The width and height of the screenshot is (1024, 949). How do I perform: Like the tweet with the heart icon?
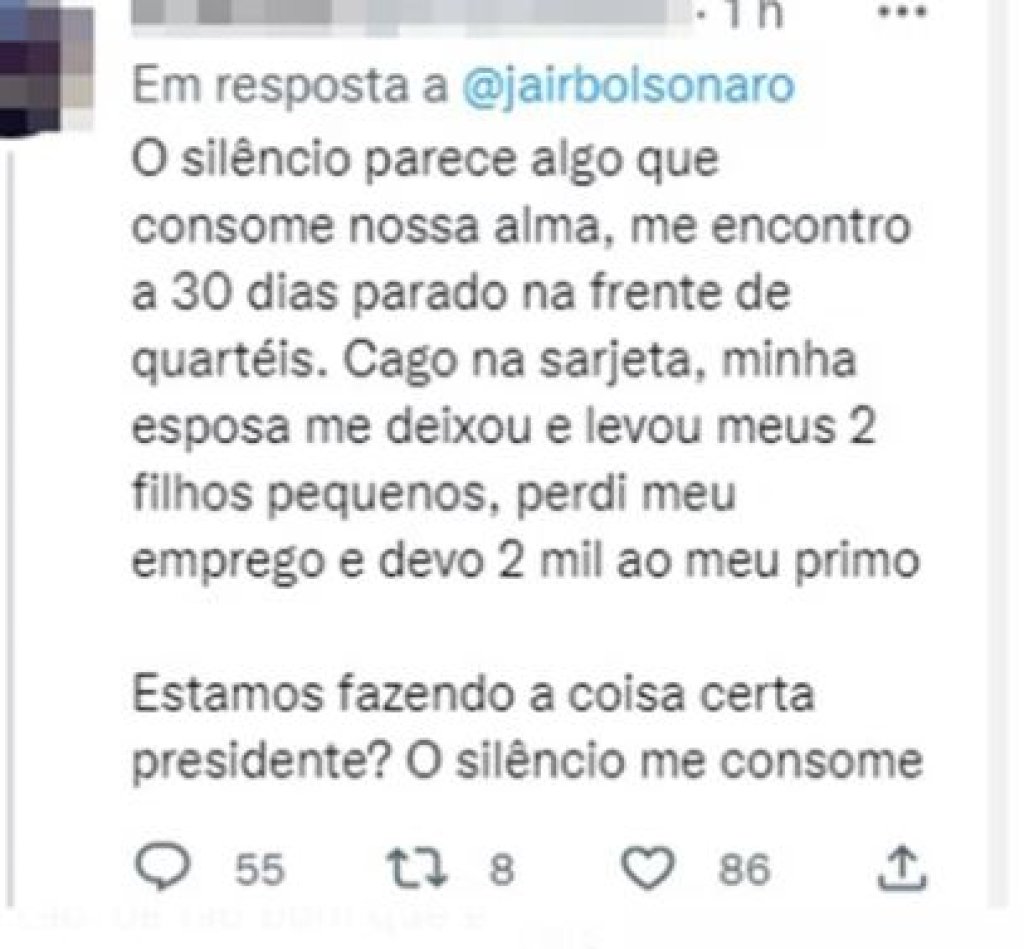pyautogui.click(x=647, y=868)
